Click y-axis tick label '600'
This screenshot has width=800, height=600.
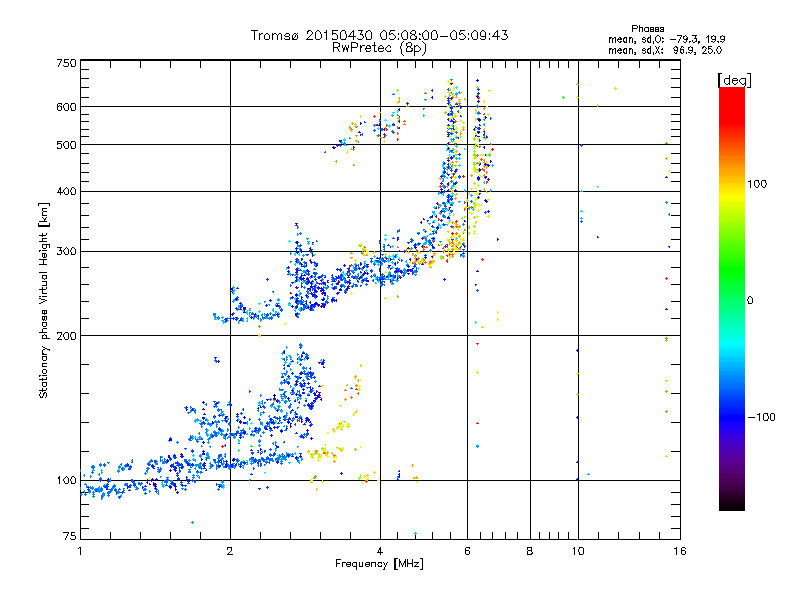click(66, 107)
